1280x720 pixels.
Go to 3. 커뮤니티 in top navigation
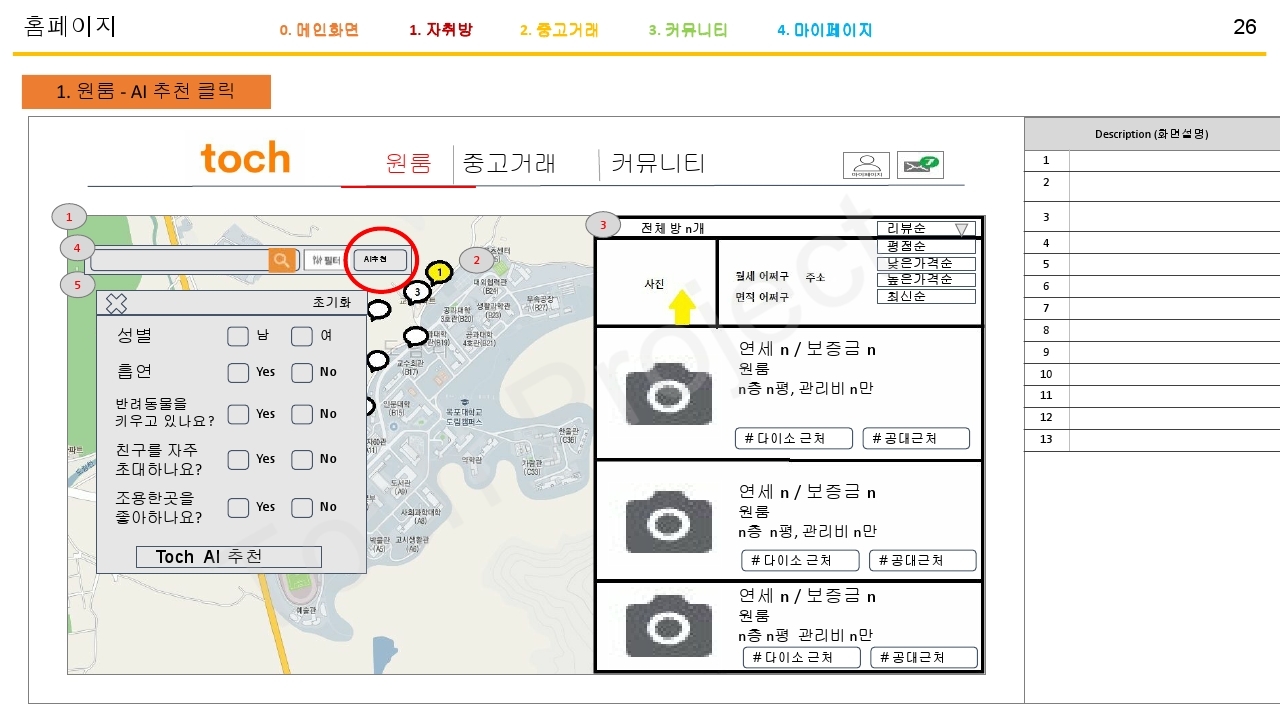coord(688,30)
